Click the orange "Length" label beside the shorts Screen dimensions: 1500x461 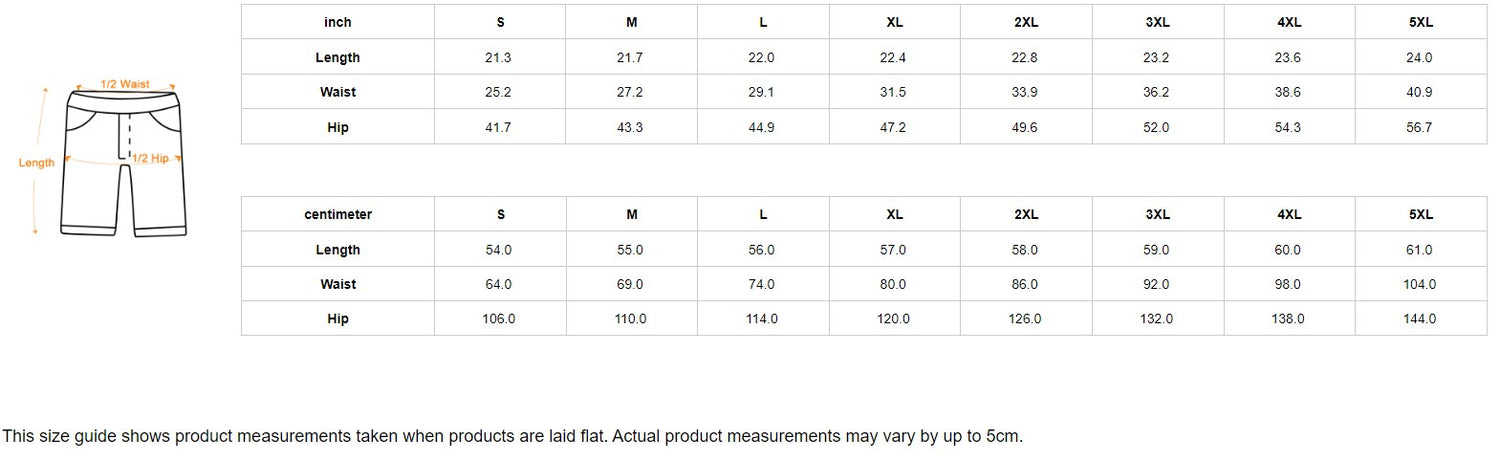36,163
